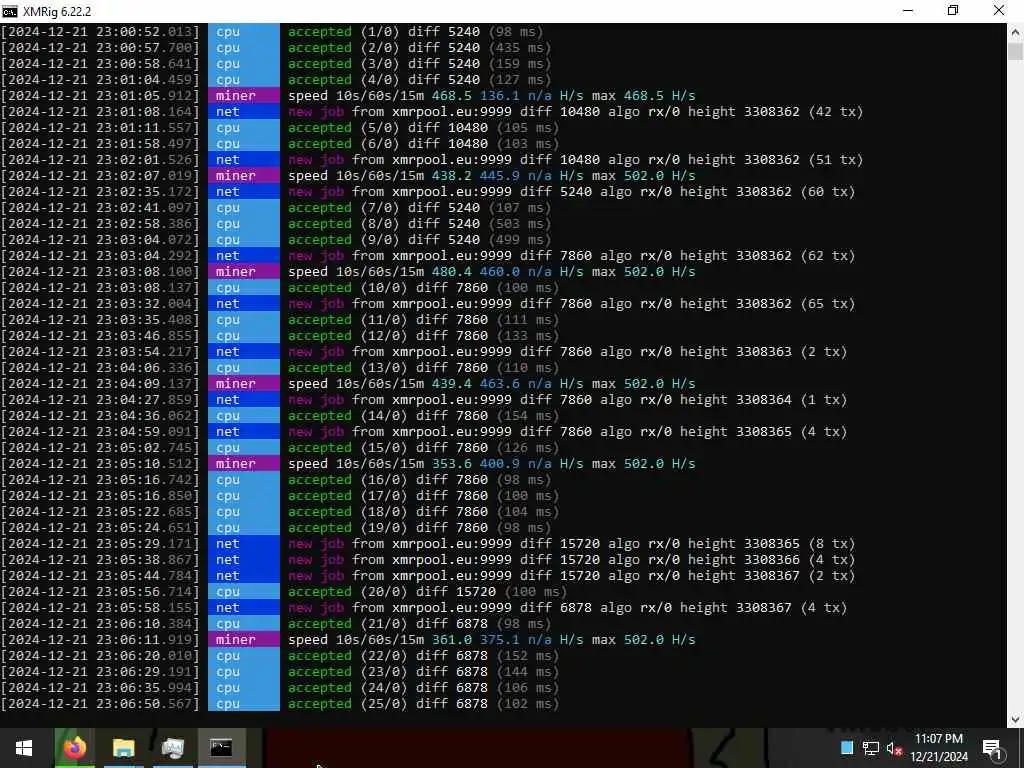The height and width of the screenshot is (768, 1024).
Task: Click the new job height 3308364 line
Action: tap(424, 400)
